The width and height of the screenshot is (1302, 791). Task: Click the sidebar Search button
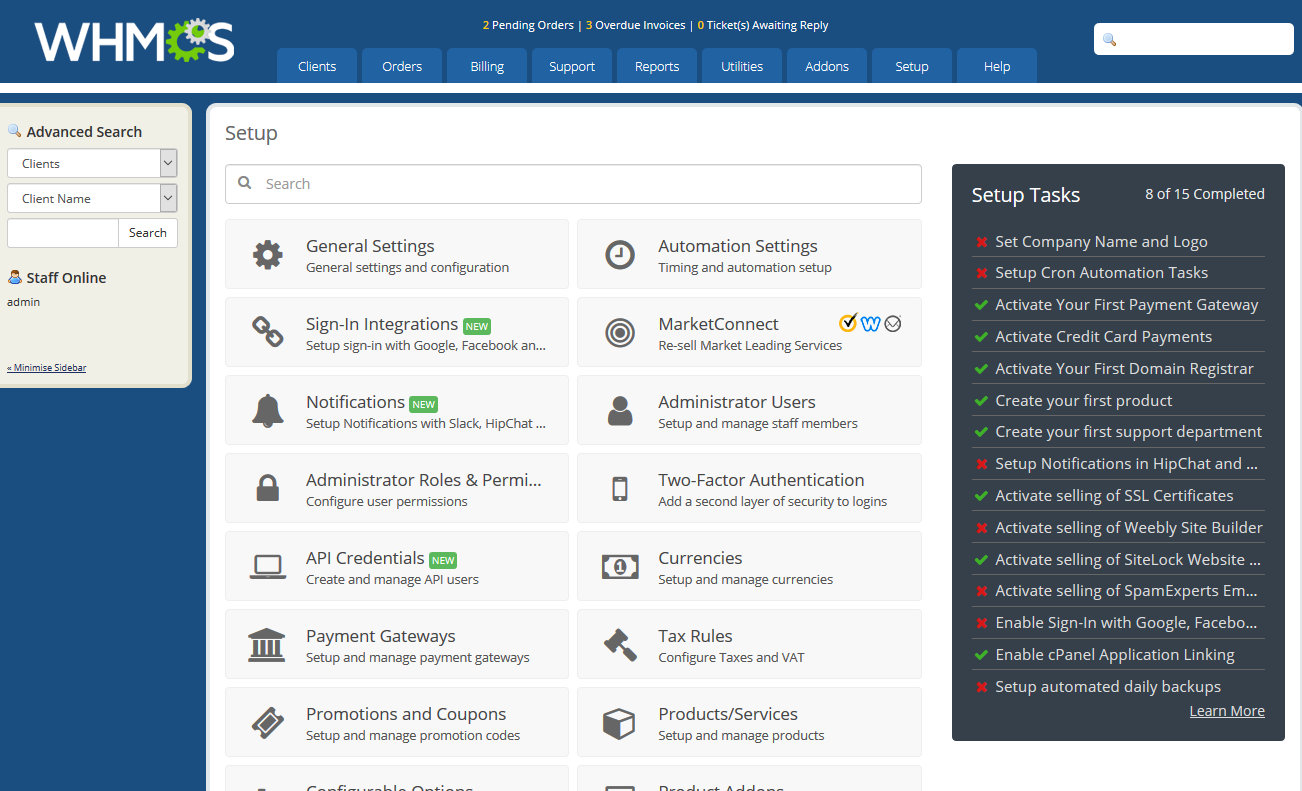(148, 233)
